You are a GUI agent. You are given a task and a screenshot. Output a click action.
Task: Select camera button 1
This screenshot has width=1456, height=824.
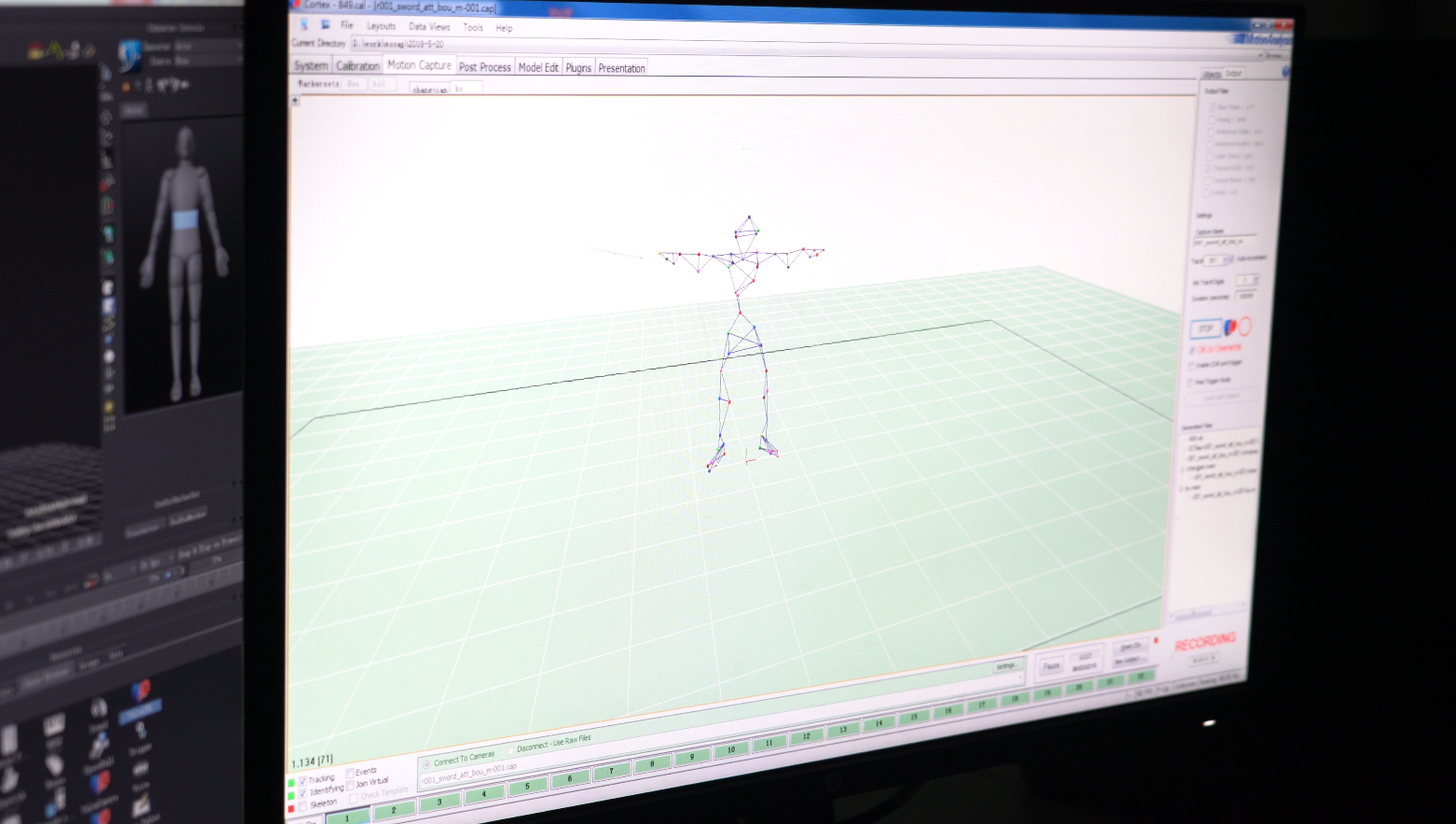point(347,817)
